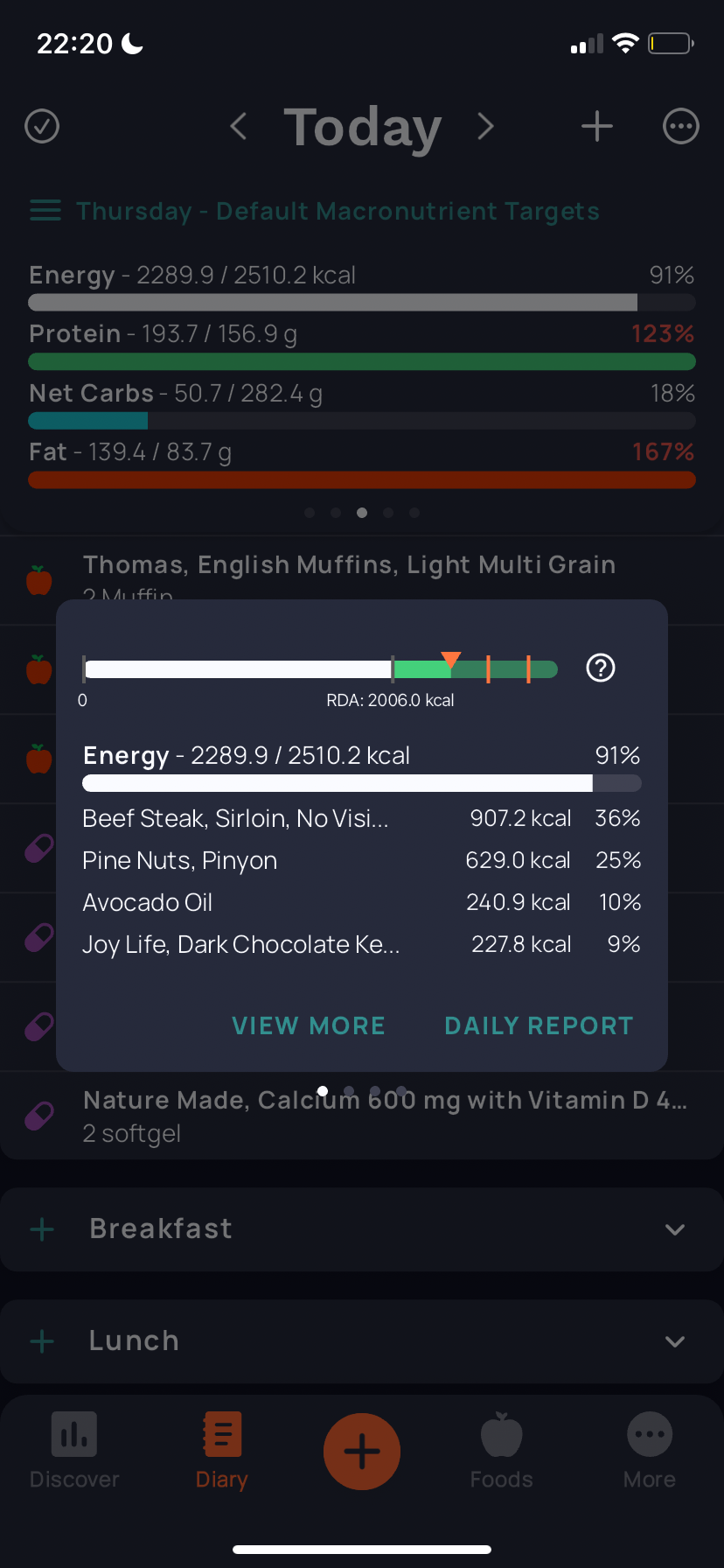Tap pill icon beside Nature Made Calcium
The image size is (724, 1568).
39,1116
